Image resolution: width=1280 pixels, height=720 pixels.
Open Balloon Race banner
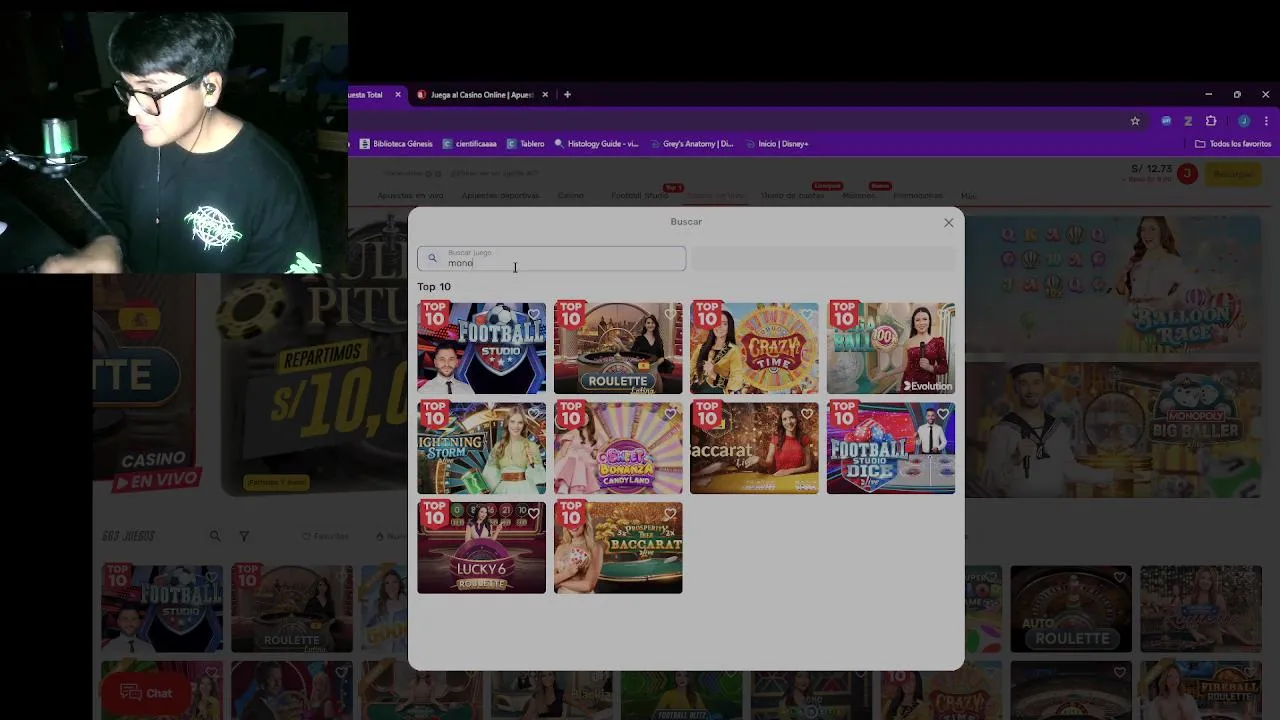click(x=1113, y=284)
